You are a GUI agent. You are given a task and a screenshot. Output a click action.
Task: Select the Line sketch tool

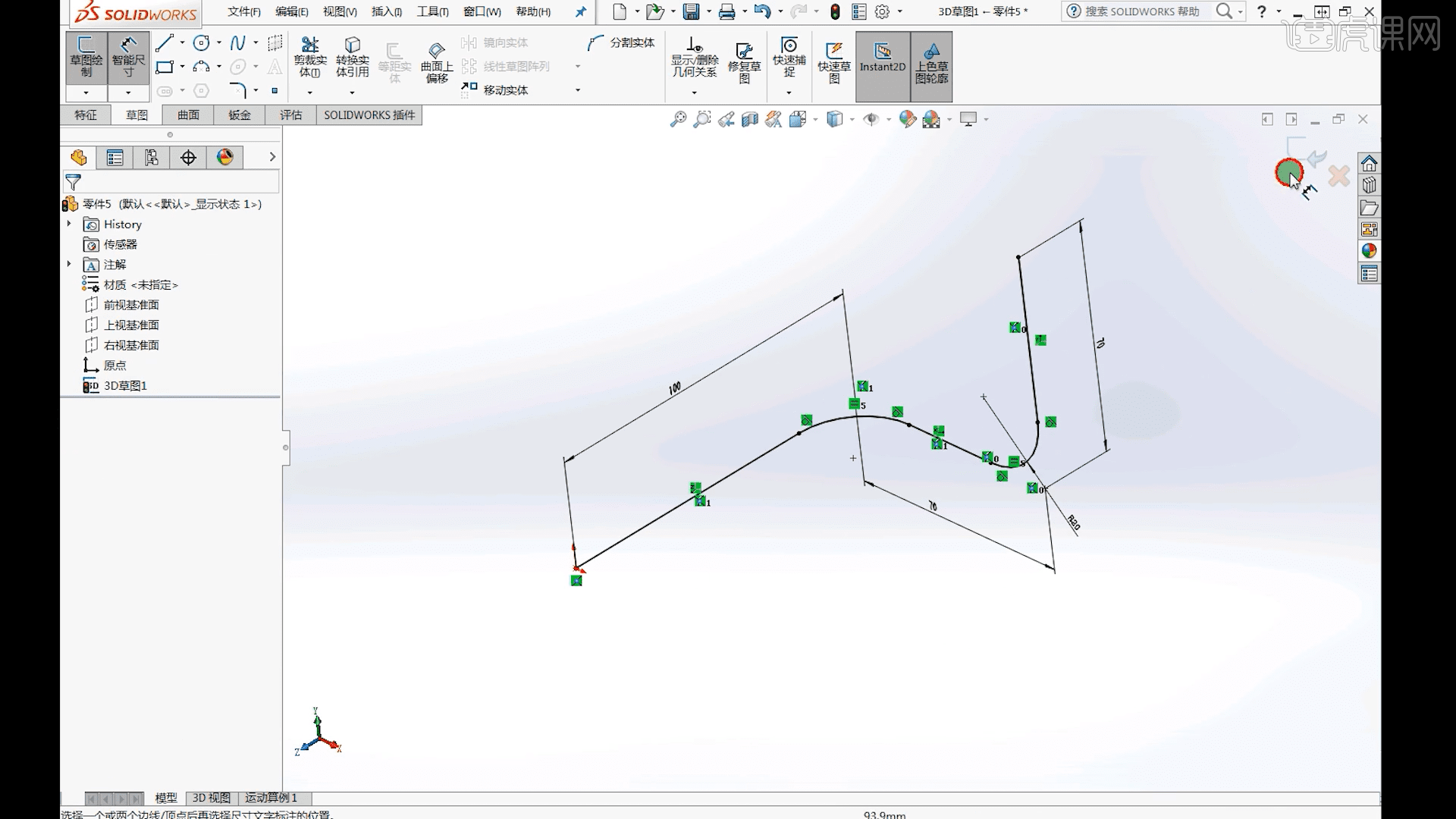pos(165,43)
